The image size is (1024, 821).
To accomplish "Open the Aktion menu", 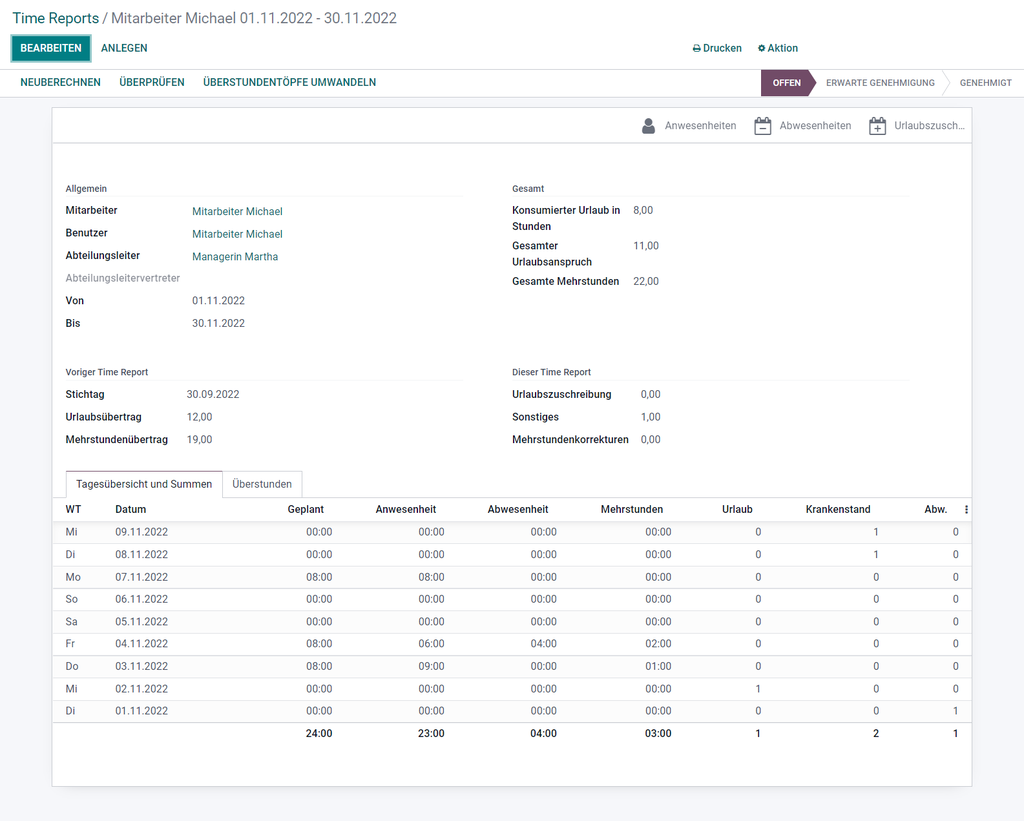I will [777, 48].
